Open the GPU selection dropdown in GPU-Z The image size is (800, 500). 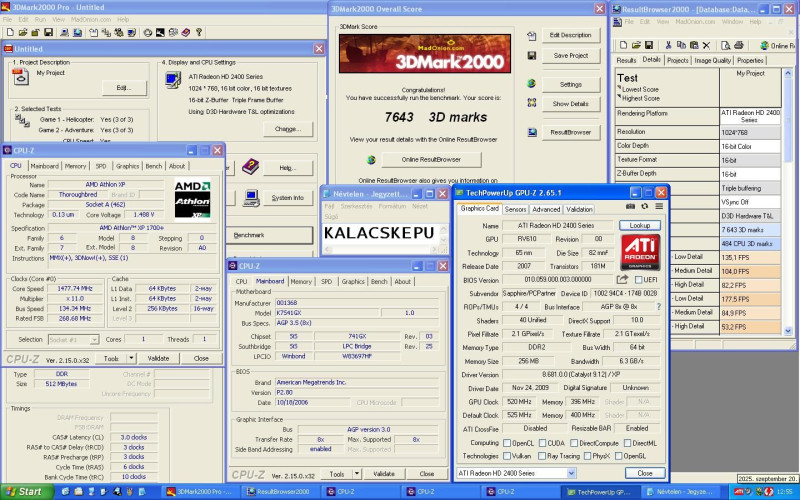click(571, 473)
